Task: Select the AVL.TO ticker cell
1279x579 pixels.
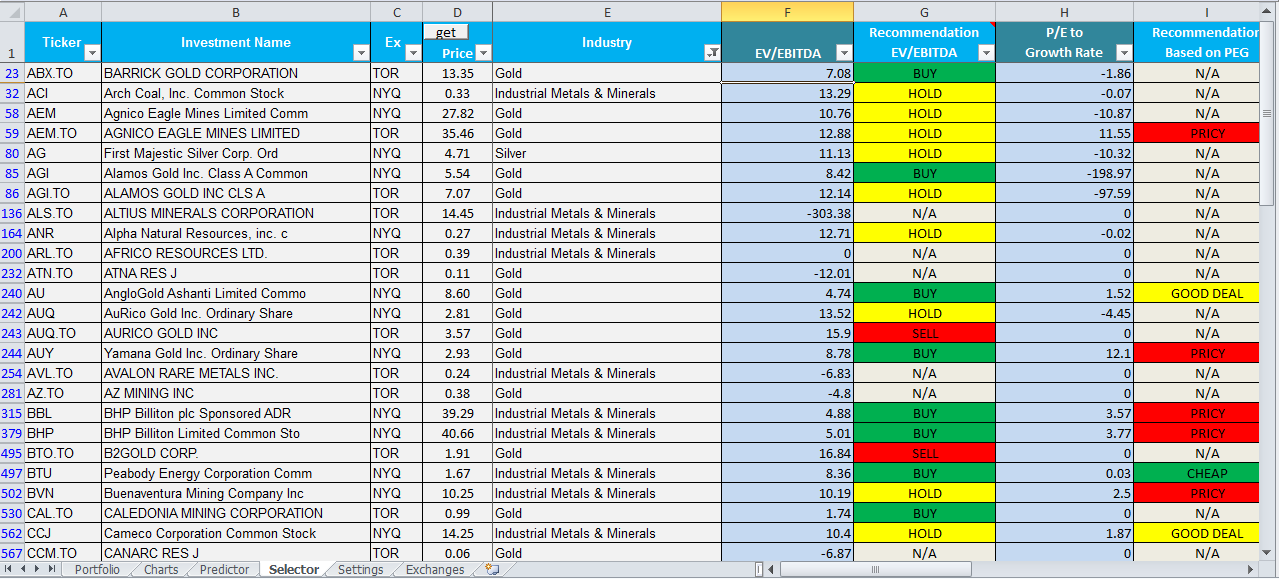Action: (63, 373)
